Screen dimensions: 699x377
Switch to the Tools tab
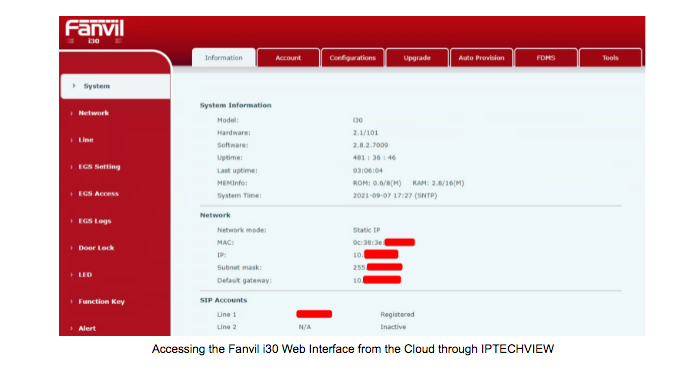(x=610, y=58)
